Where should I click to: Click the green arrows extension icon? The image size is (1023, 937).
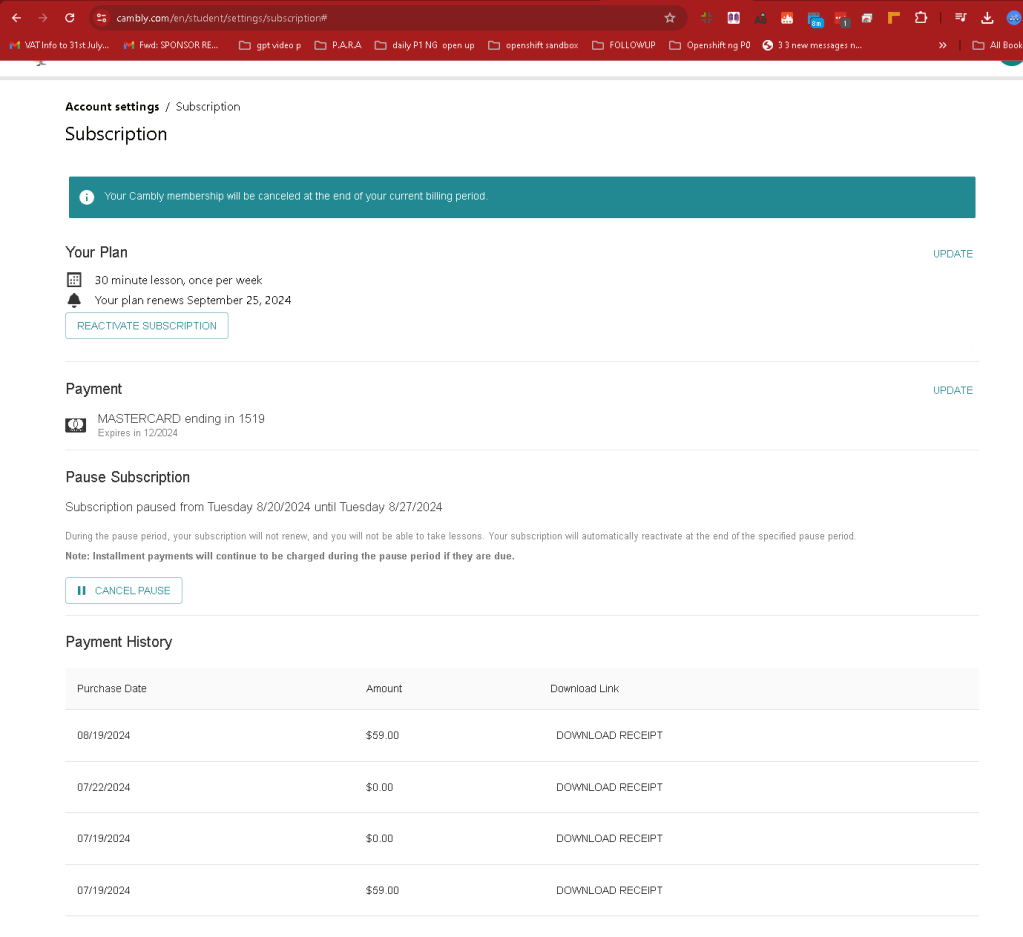tap(707, 18)
